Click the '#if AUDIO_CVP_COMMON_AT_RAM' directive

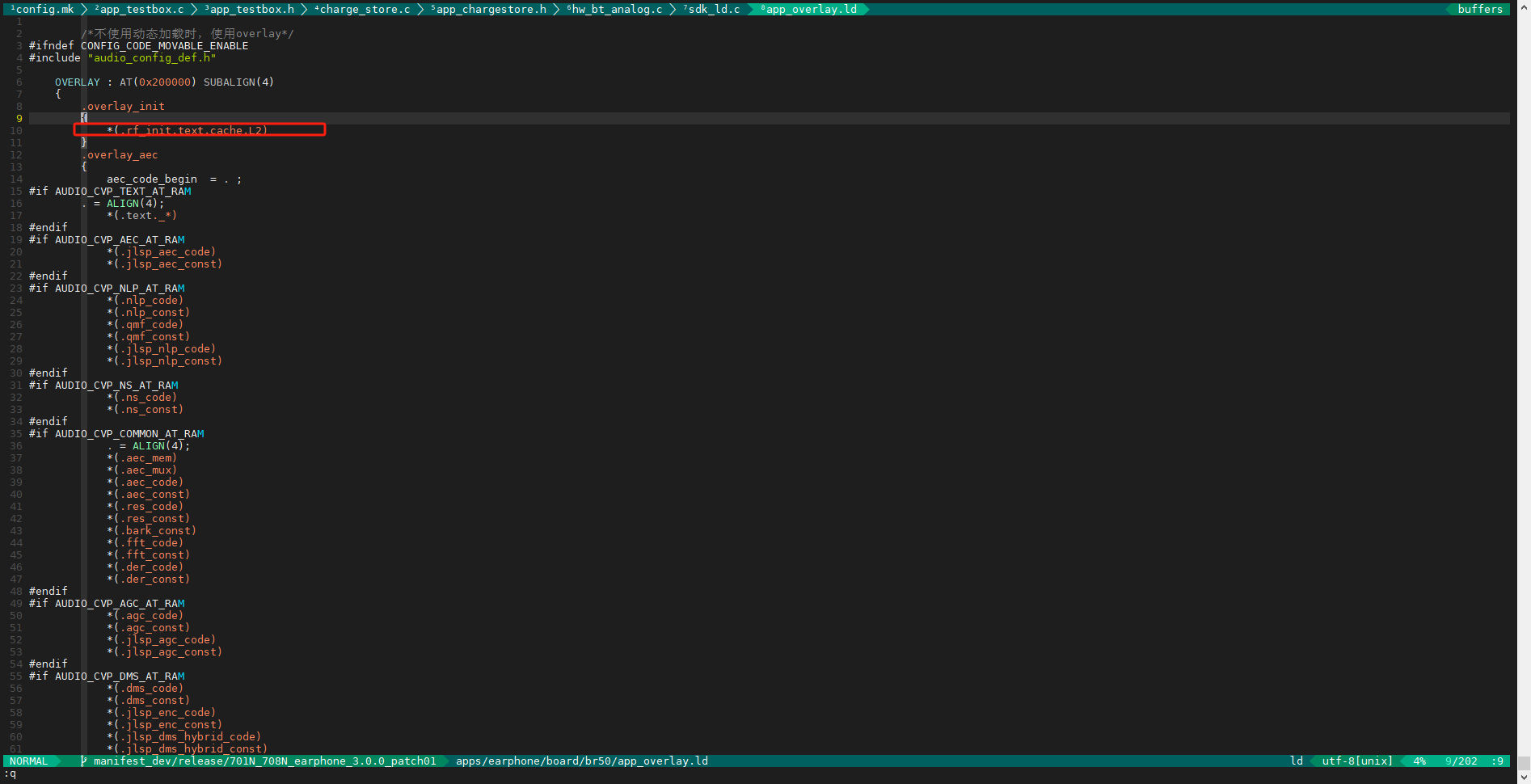coord(116,434)
